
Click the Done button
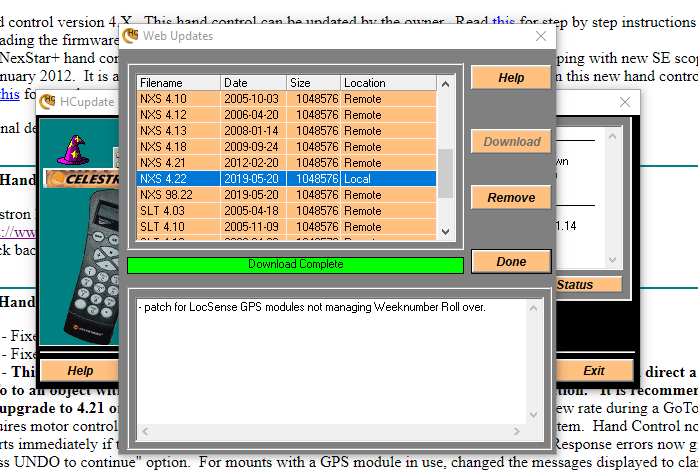[x=511, y=261]
